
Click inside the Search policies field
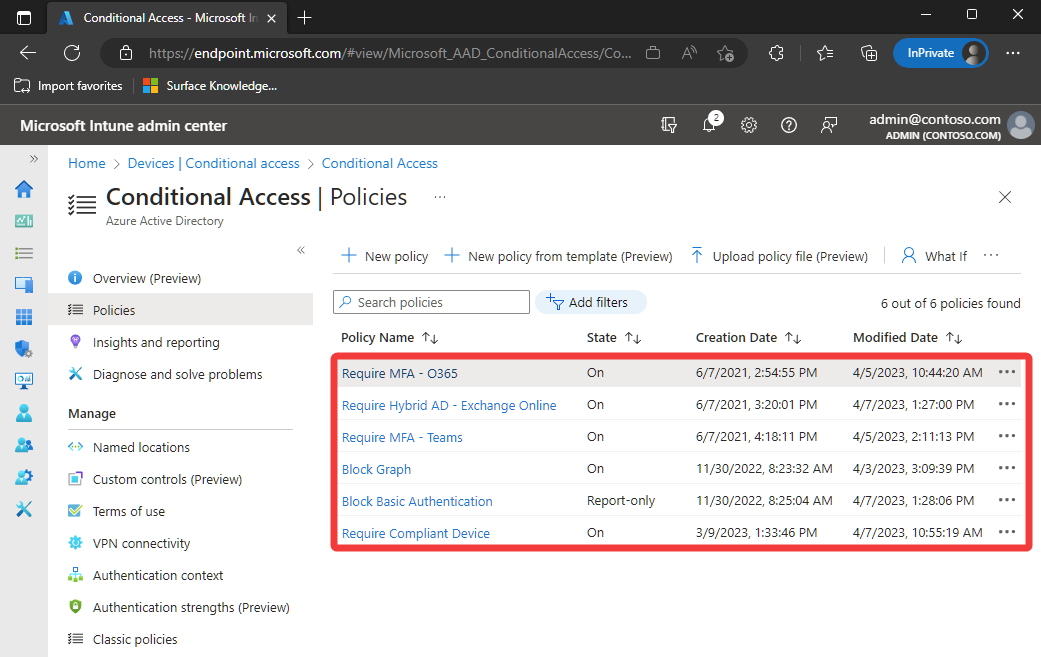click(x=431, y=301)
